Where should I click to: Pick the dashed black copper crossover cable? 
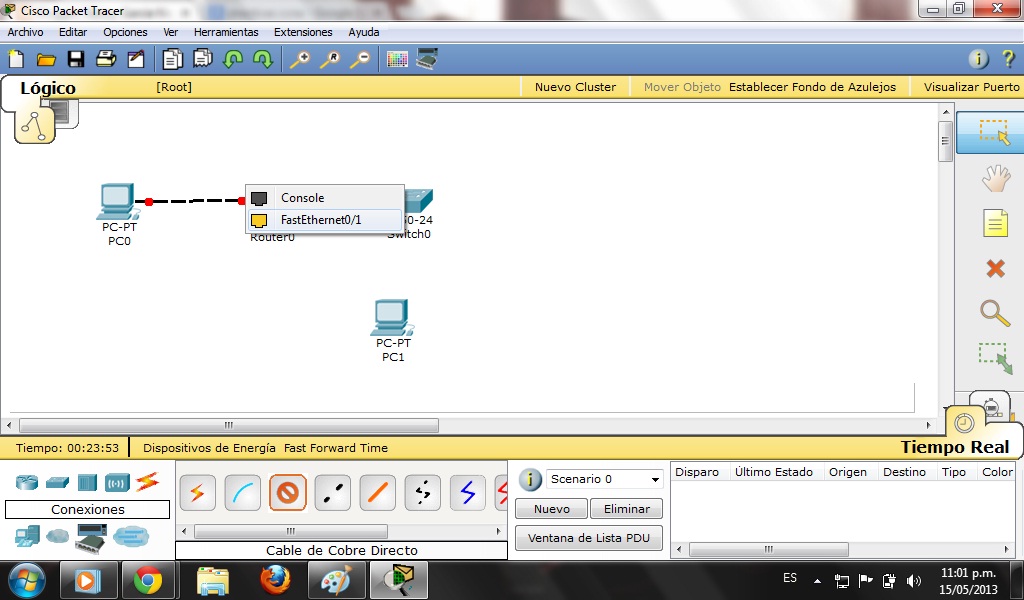click(332, 493)
